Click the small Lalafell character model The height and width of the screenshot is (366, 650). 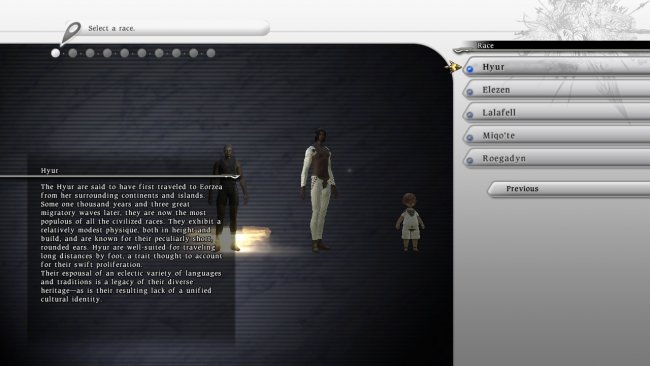tap(410, 222)
